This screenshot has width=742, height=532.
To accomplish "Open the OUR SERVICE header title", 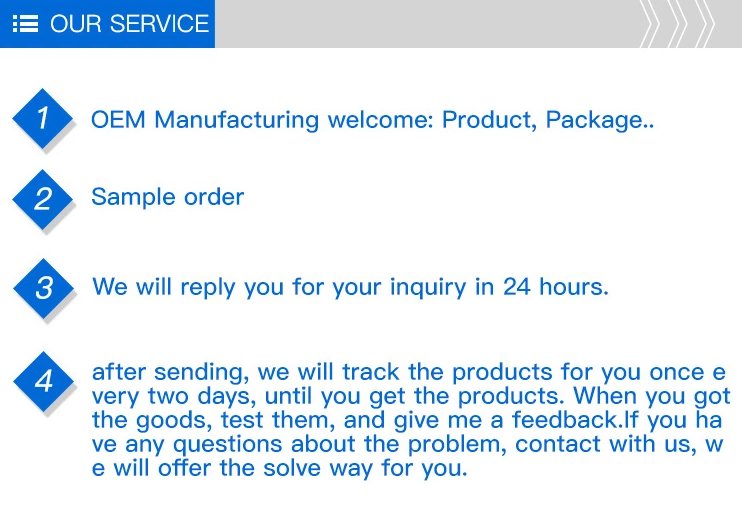I will coord(129,24).
